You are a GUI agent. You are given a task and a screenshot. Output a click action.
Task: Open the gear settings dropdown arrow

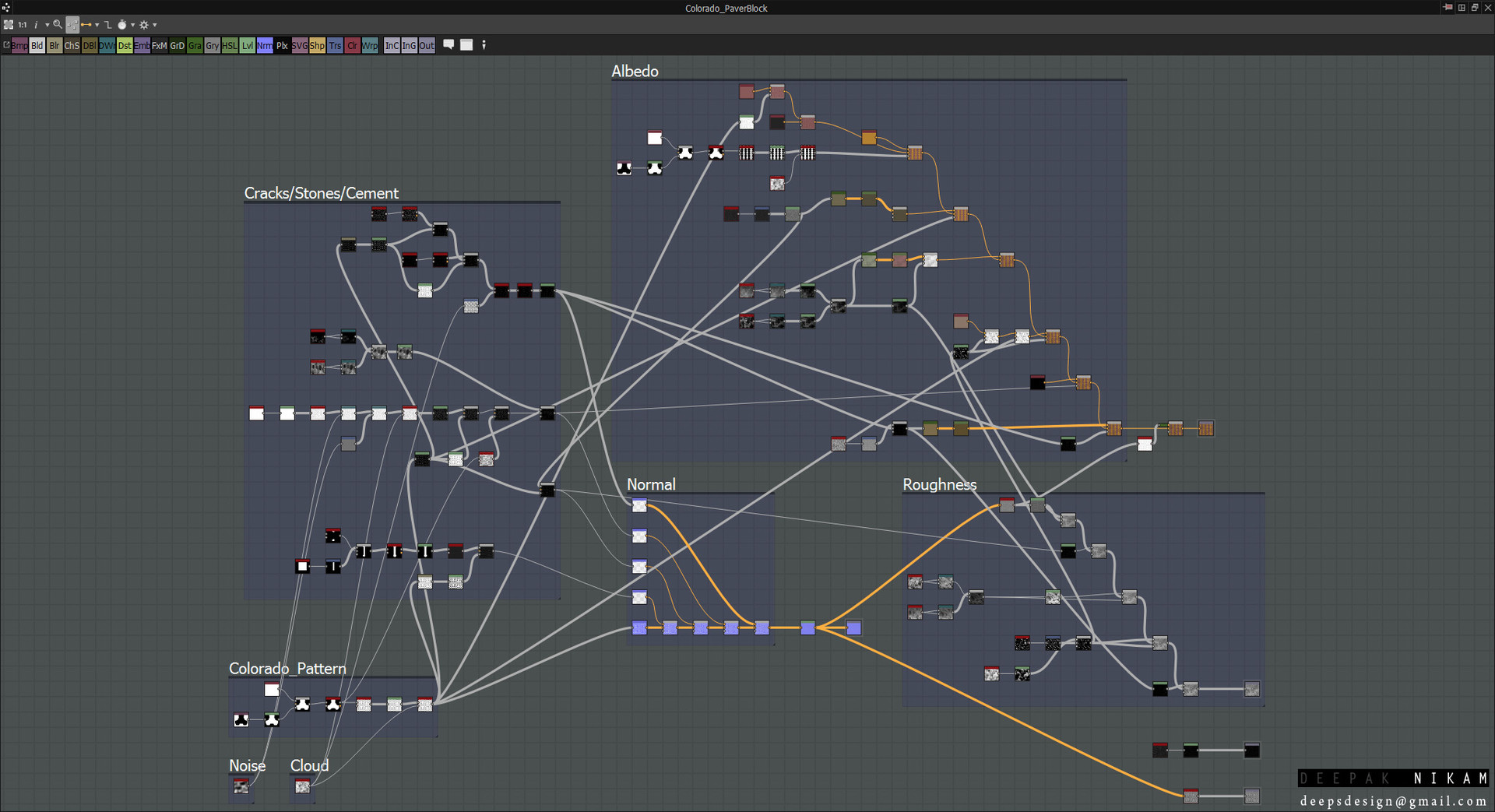154,25
